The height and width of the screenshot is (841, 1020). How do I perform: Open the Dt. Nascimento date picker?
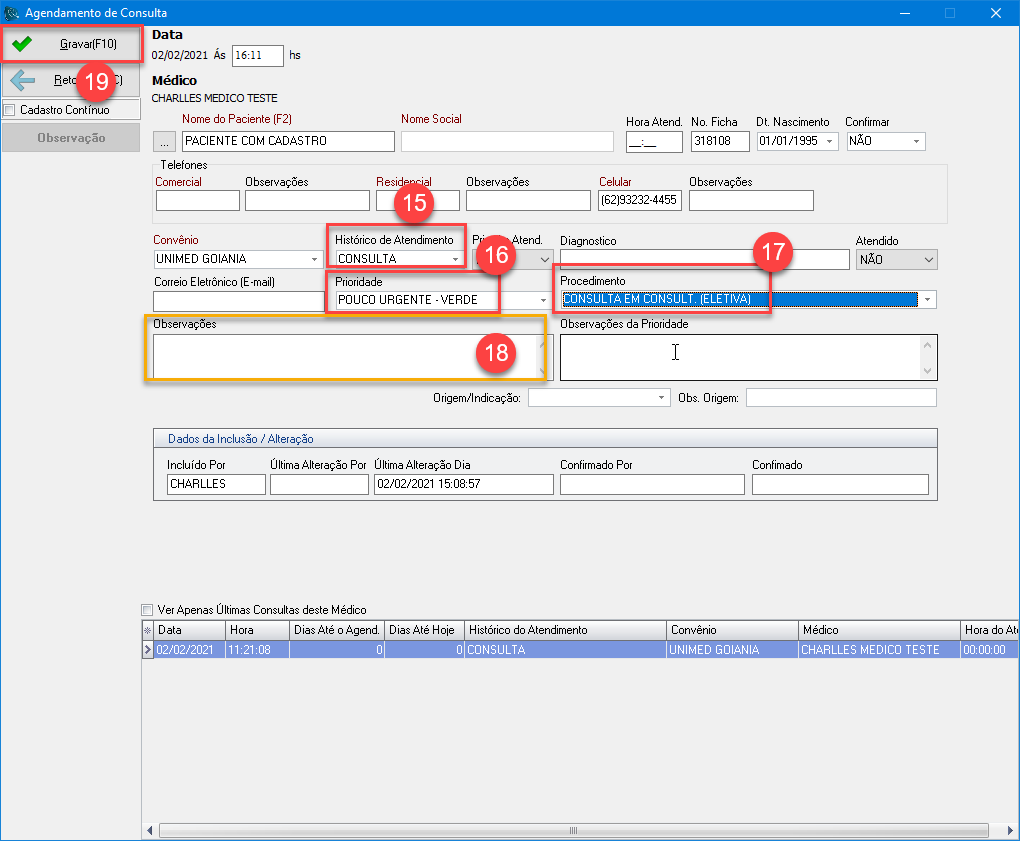tap(829, 142)
